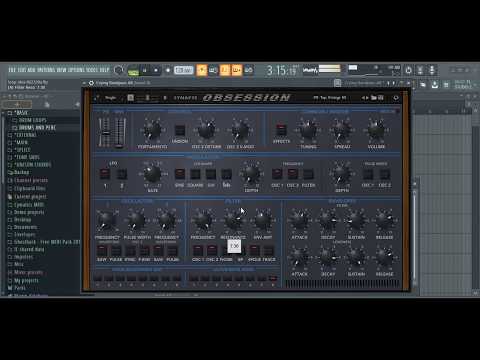Click Obsession save preset icon
Viewport: 480px width, 360px height.
tap(381, 98)
